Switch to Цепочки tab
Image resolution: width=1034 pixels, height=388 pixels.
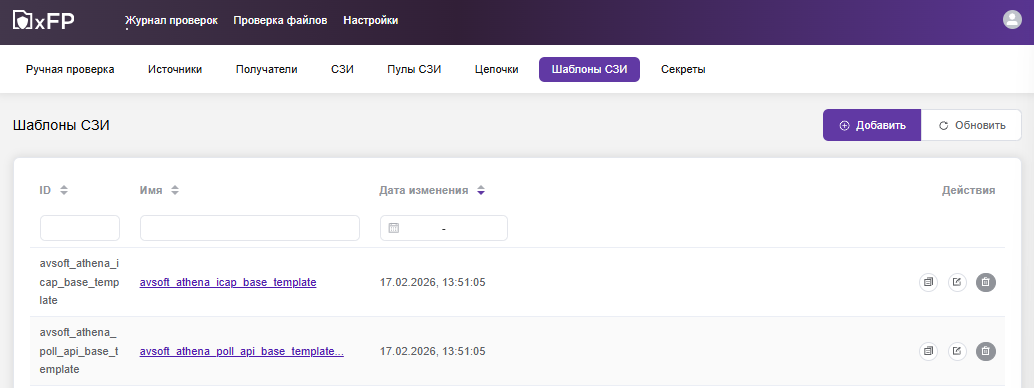(x=497, y=69)
